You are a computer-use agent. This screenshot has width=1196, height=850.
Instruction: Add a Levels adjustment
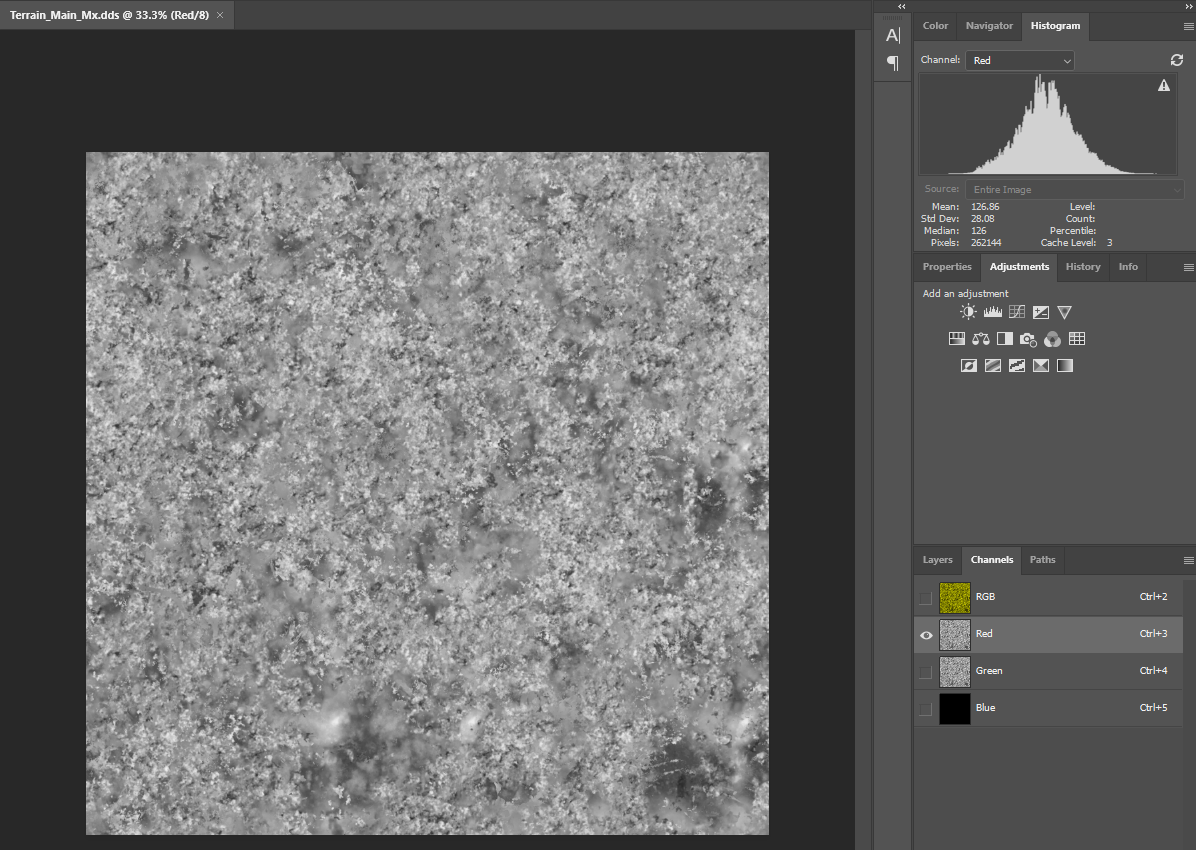992,312
